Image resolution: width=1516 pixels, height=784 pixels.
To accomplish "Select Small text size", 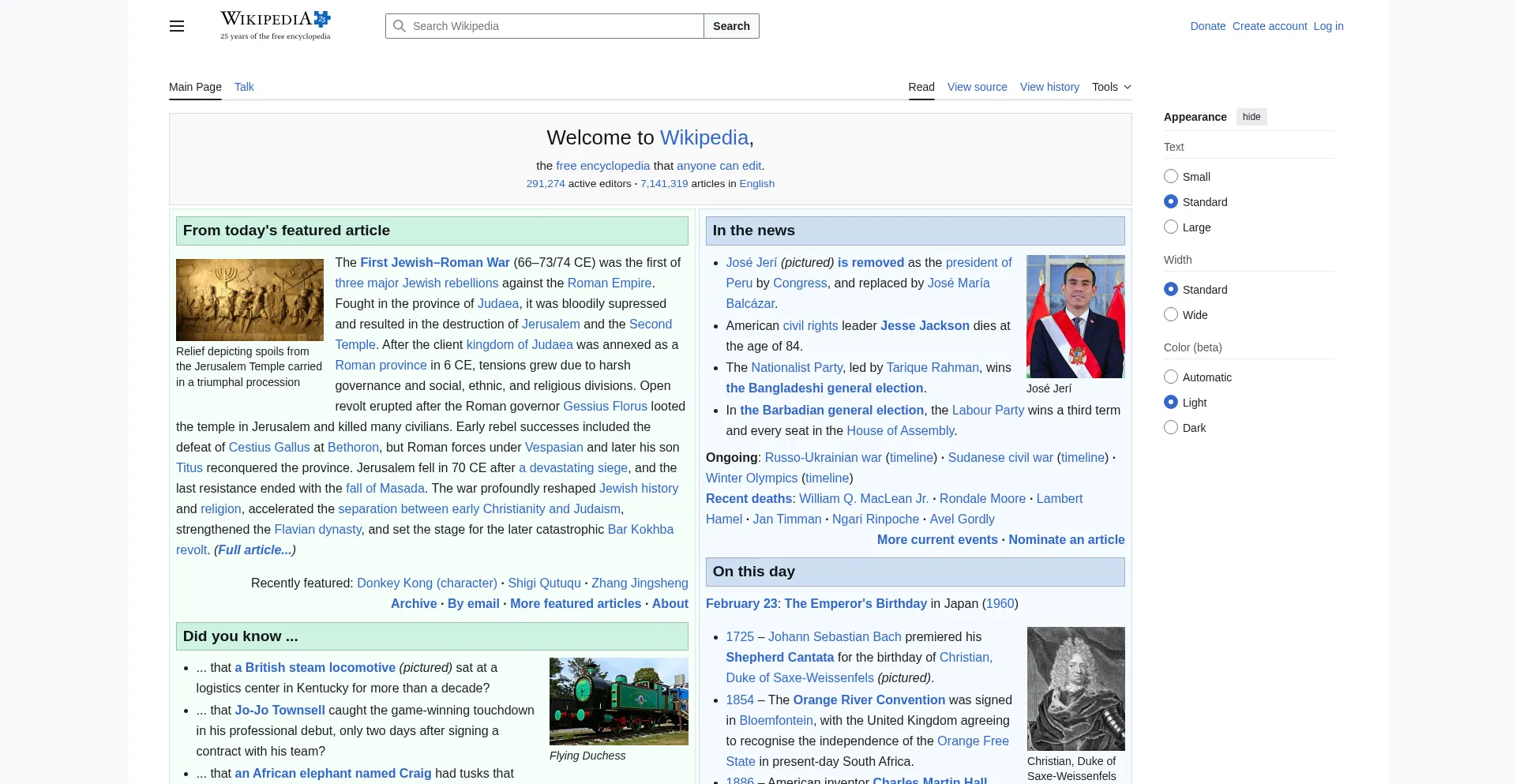I will point(1171,177).
